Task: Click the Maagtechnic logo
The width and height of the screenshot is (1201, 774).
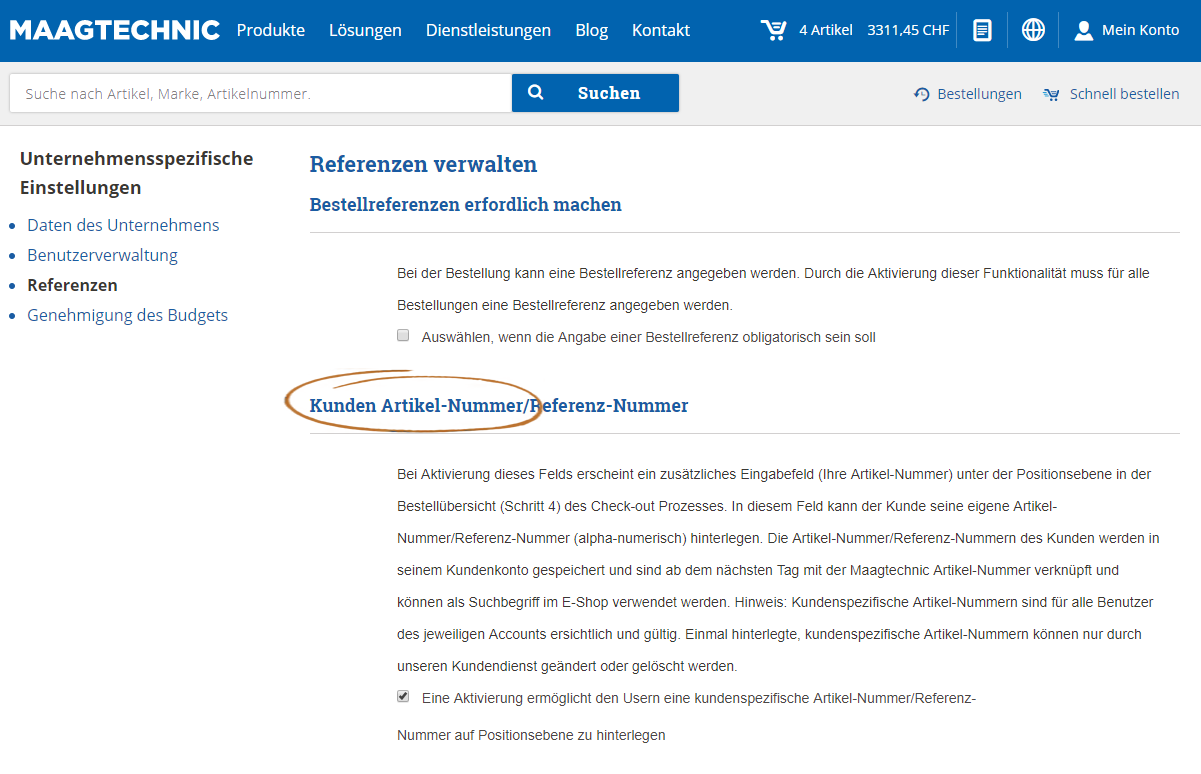Action: tap(115, 30)
